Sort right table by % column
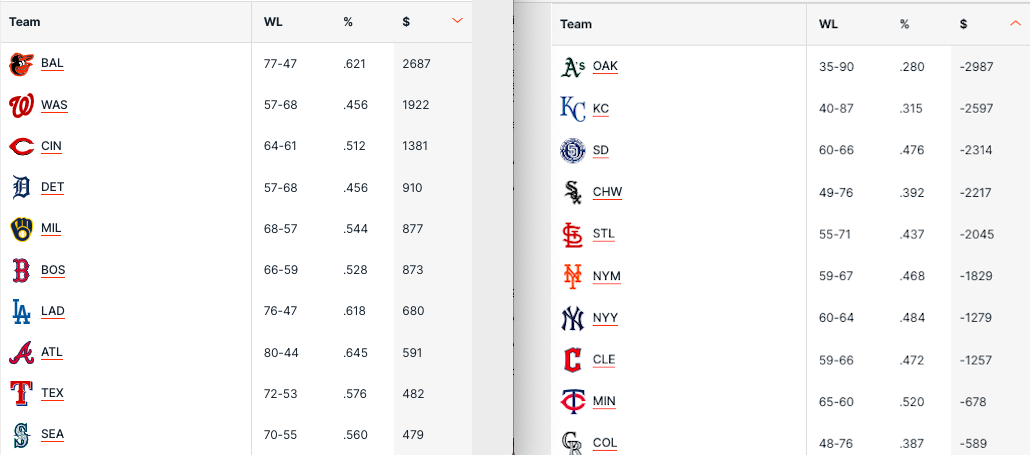This screenshot has height=455, width=1030. [904, 25]
